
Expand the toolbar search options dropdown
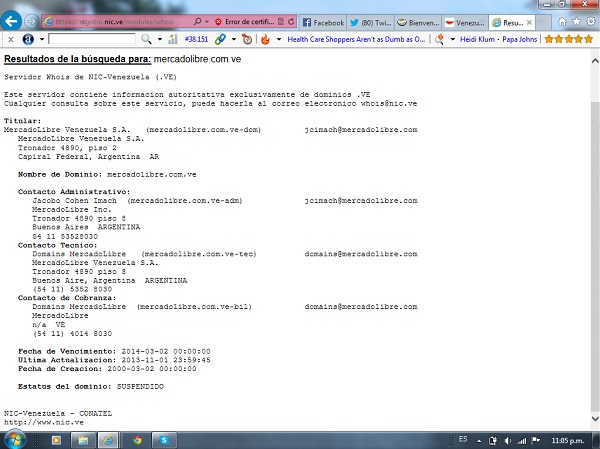[x=160, y=39]
